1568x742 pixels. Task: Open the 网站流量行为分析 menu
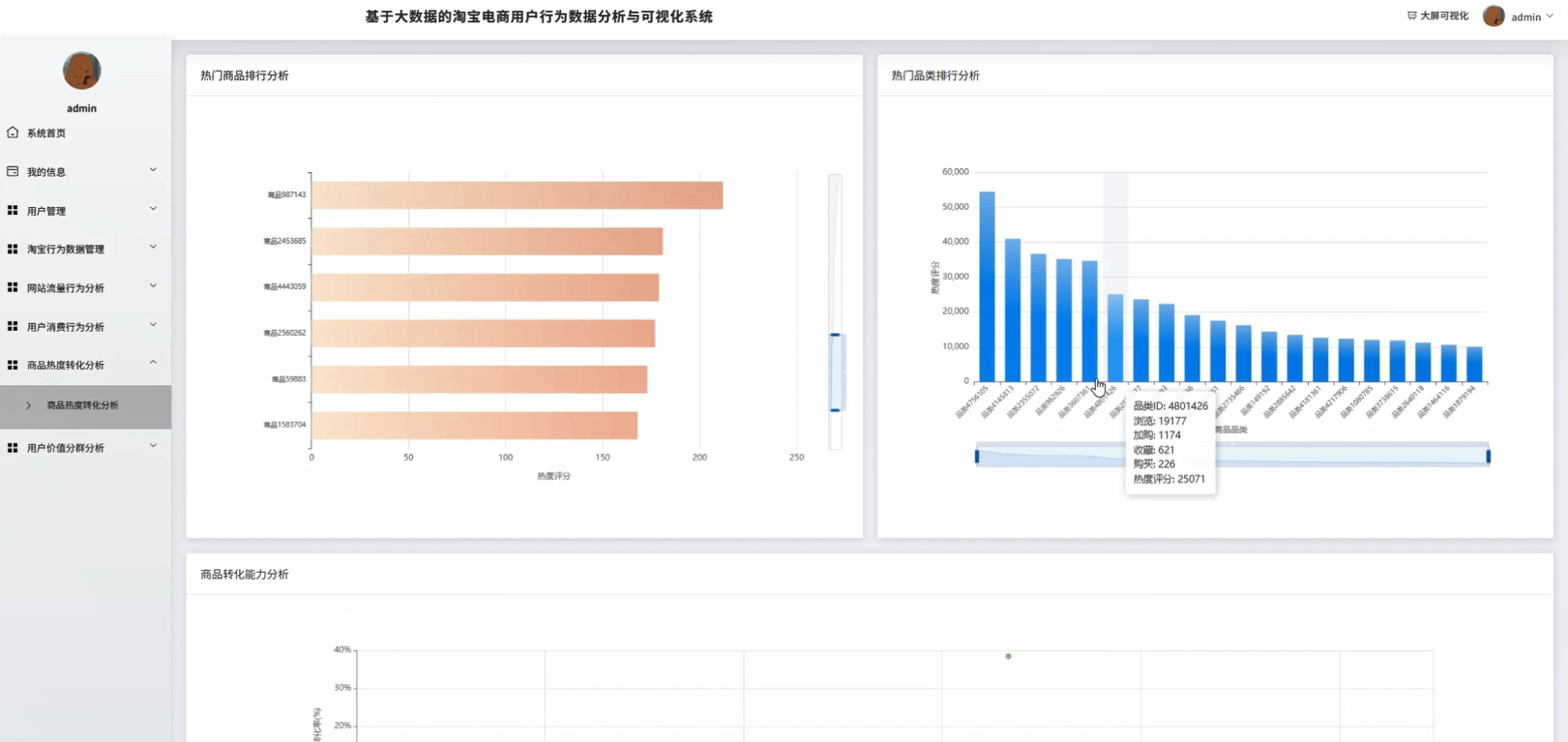pos(85,287)
